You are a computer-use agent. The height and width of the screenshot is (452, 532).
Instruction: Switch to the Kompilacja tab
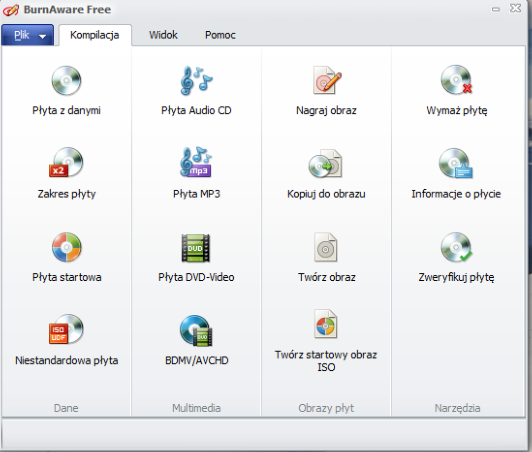point(95,35)
